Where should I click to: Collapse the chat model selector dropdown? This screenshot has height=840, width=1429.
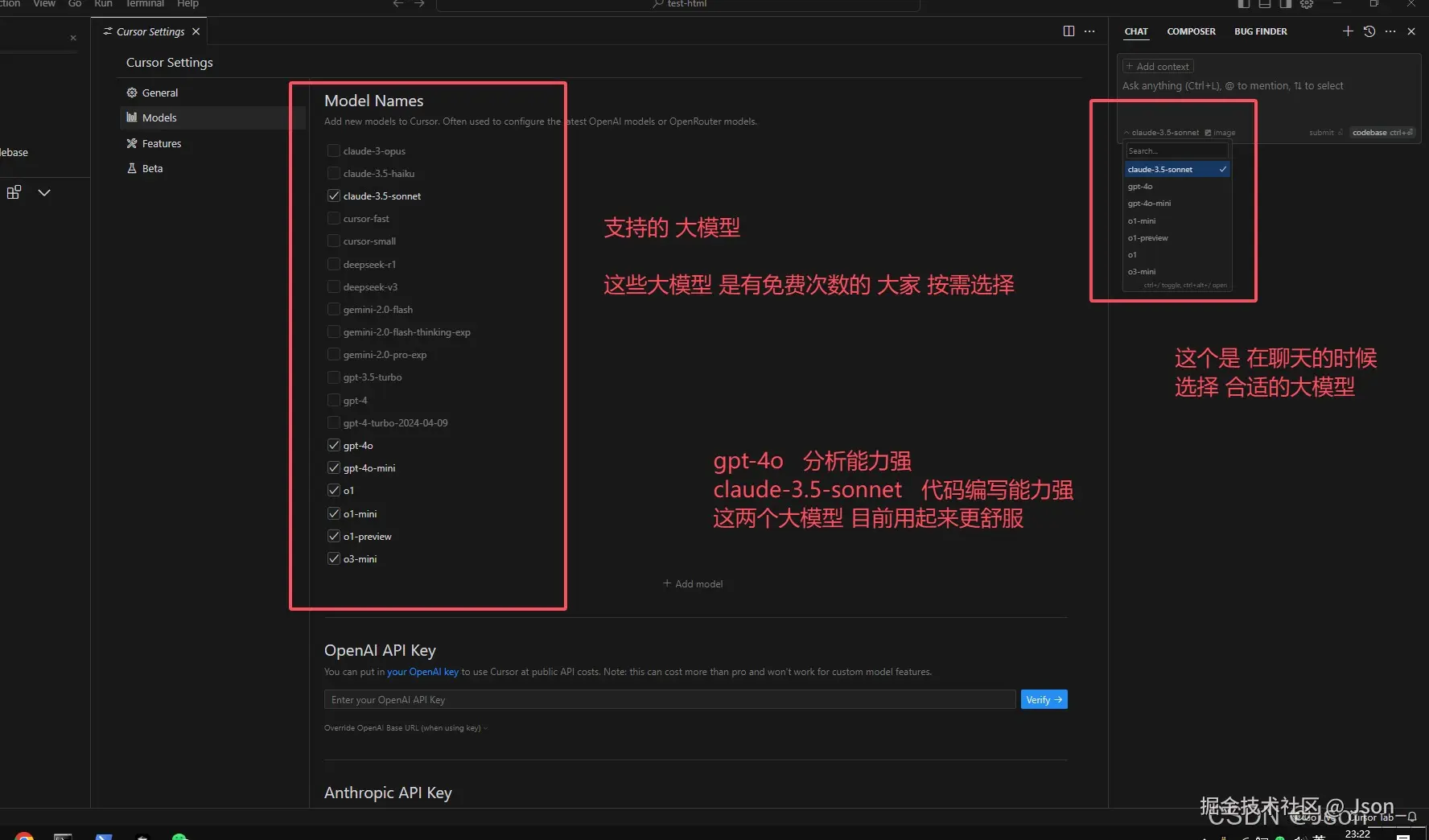1161,133
